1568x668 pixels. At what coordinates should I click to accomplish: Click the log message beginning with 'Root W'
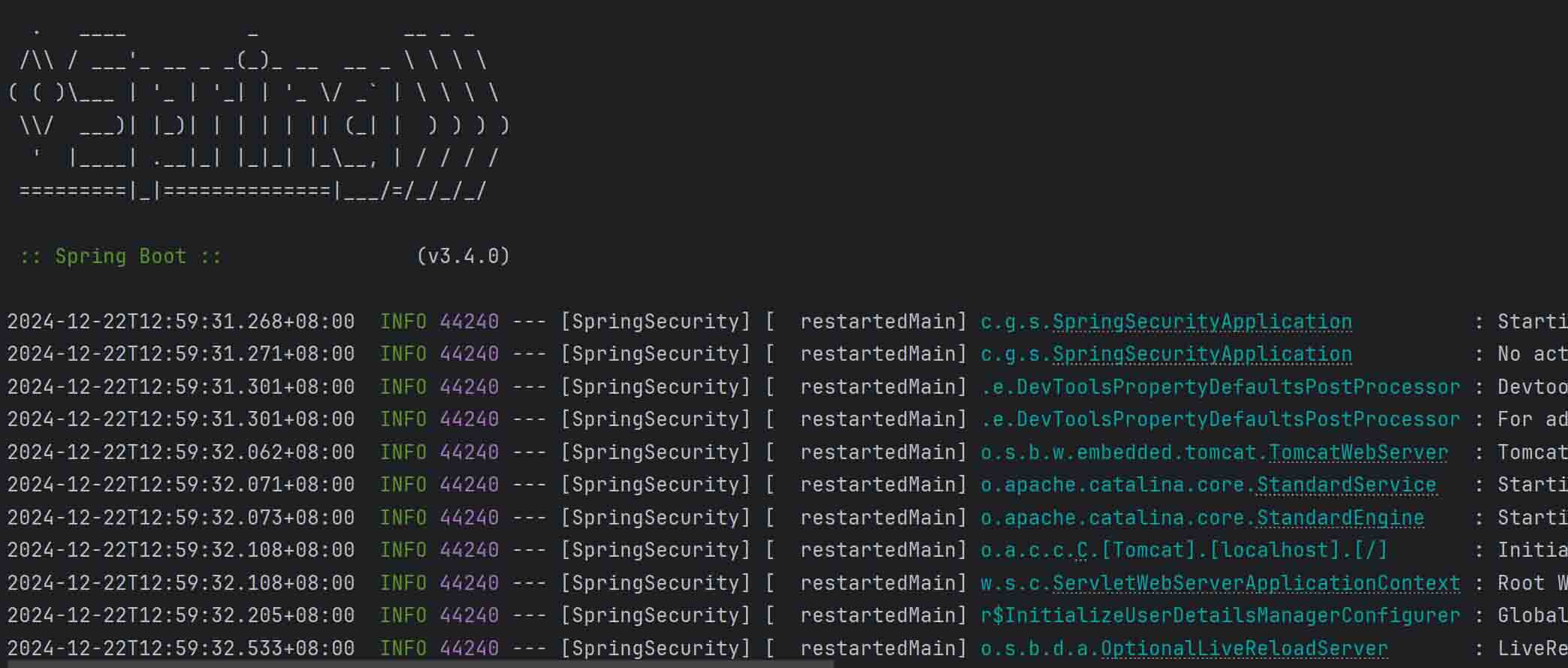tap(1532, 583)
